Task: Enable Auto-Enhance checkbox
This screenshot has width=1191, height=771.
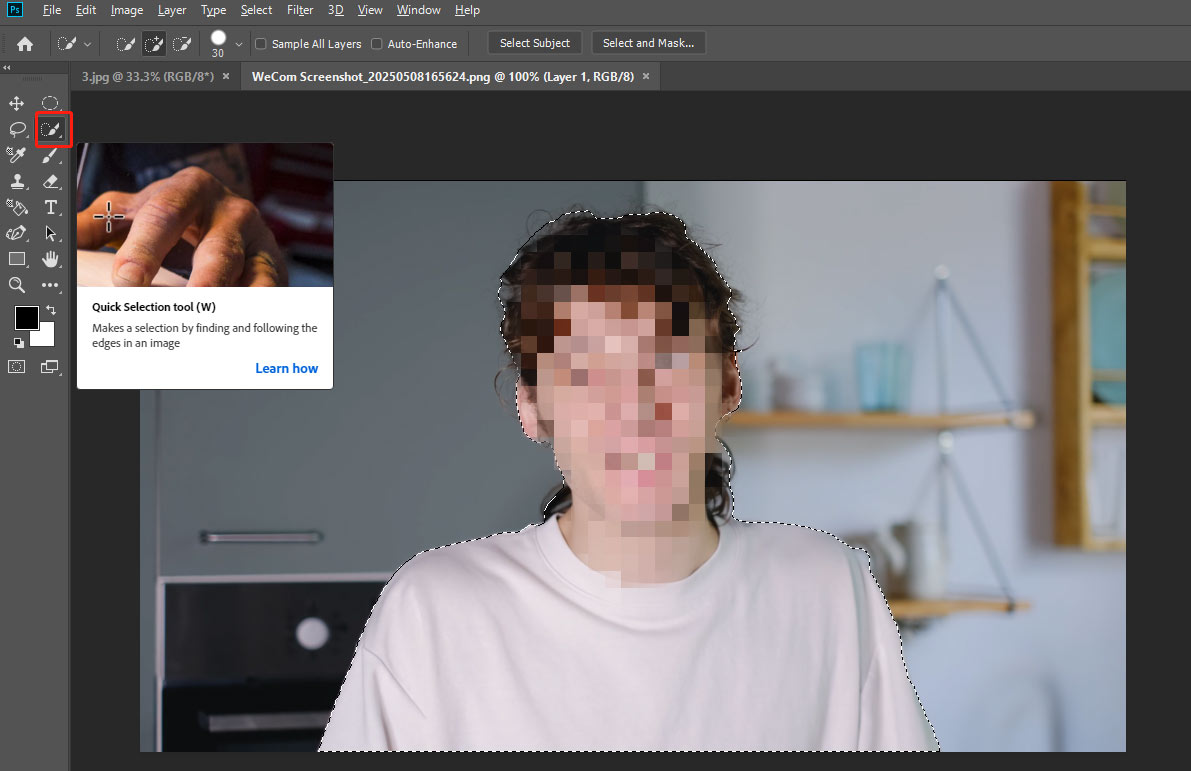Action: 376,44
